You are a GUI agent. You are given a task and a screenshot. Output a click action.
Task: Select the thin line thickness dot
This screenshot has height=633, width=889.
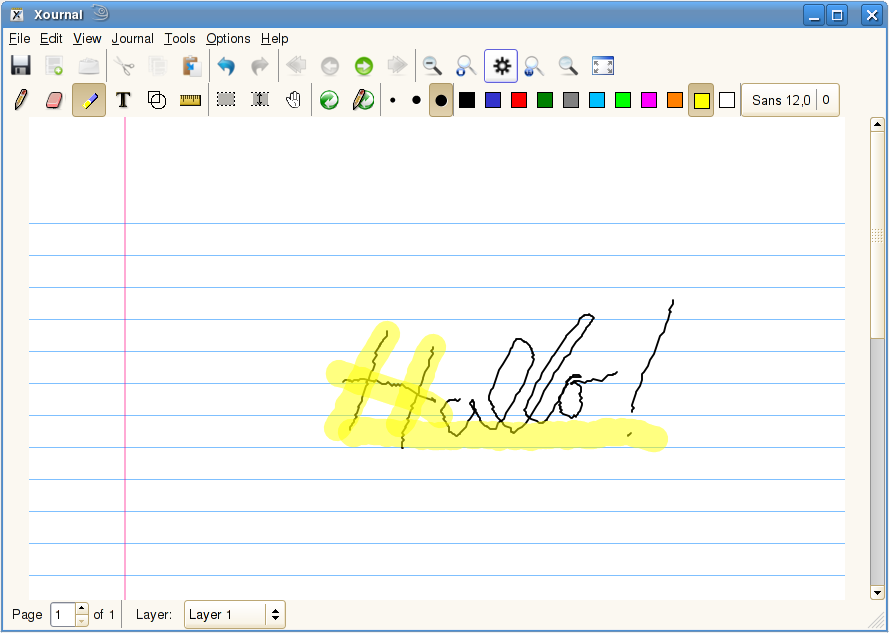pyautogui.click(x=392, y=100)
